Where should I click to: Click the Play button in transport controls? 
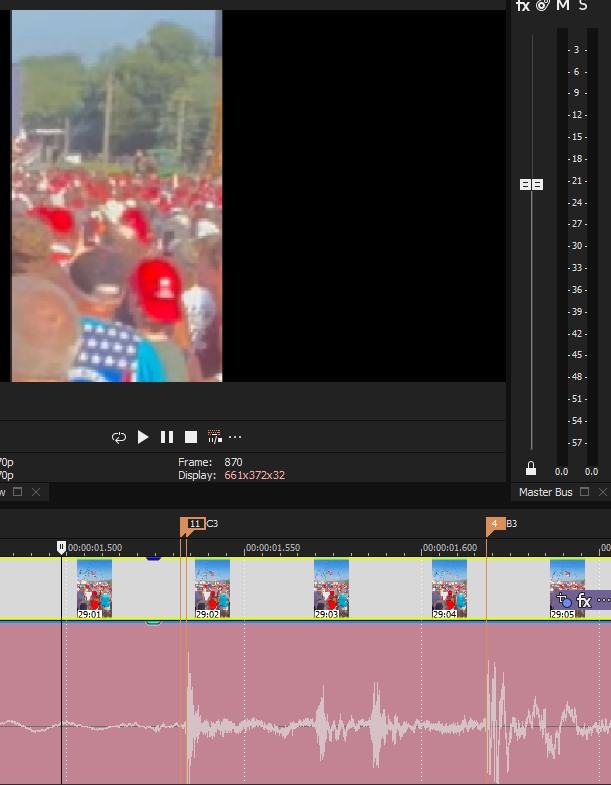[143, 437]
